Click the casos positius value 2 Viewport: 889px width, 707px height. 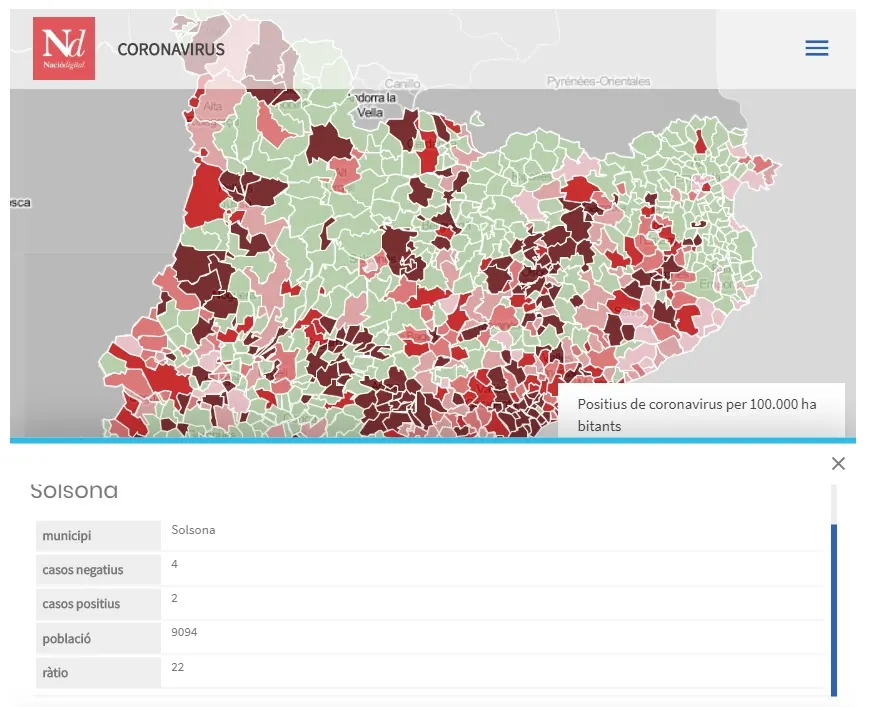[175, 598]
